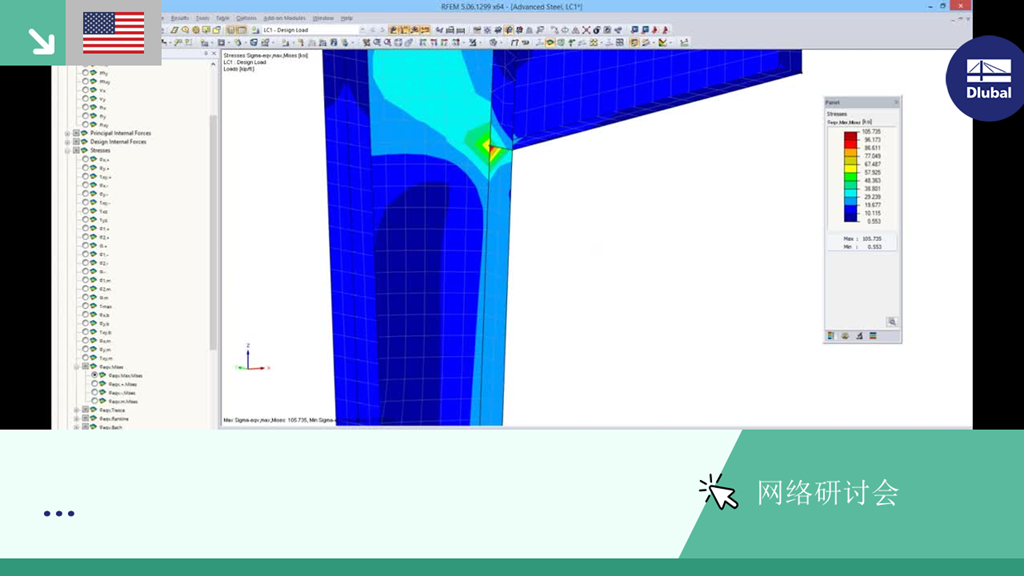Viewport: 1024px width, 576px height.
Task: Click the yellow 67.487 legend color
Action: tap(850, 168)
